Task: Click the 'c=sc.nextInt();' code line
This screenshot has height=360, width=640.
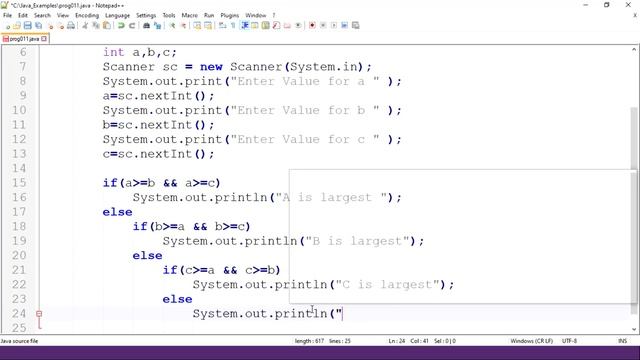Action: coord(158,154)
